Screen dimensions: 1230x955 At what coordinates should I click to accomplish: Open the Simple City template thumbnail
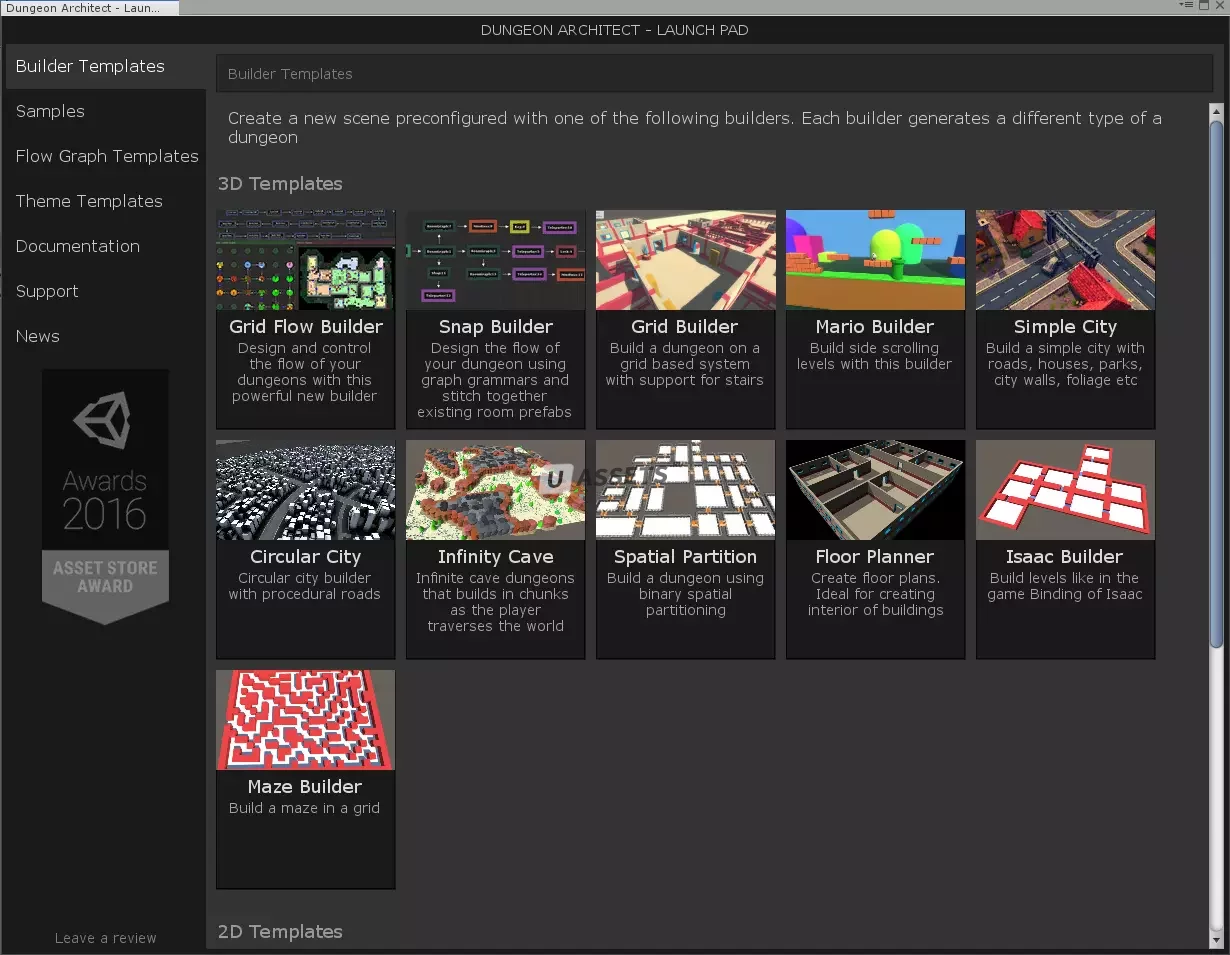click(x=1065, y=260)
